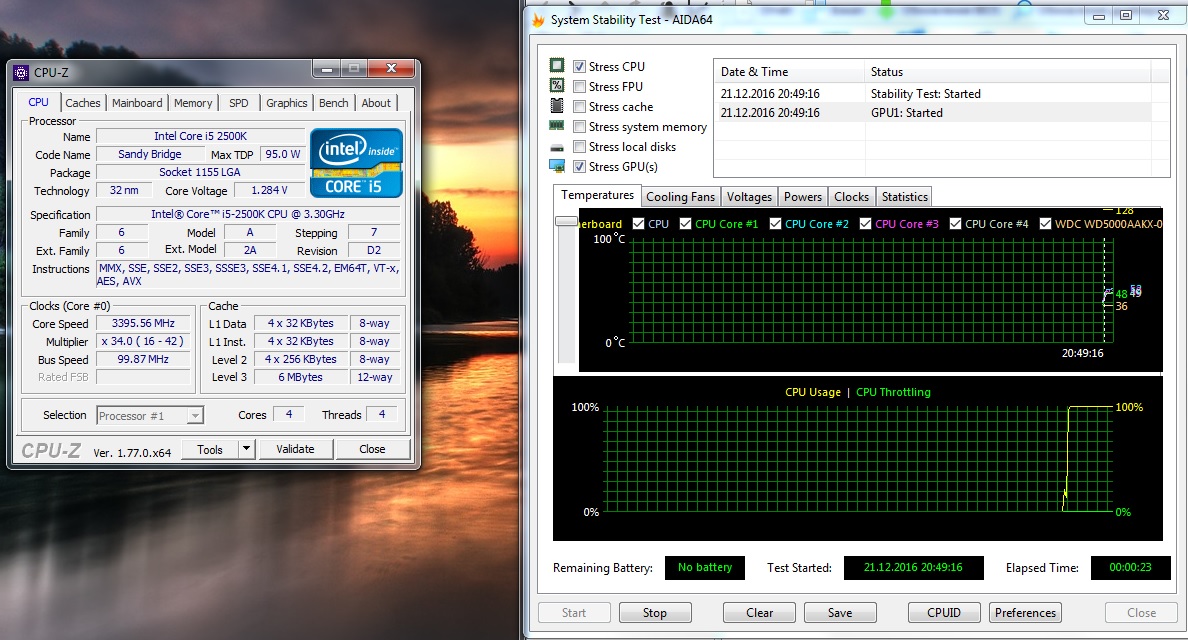Click the Intel Core i5 2500K name field
Image resolution: width=1188 pixels, height=640 pixels.
201,136
